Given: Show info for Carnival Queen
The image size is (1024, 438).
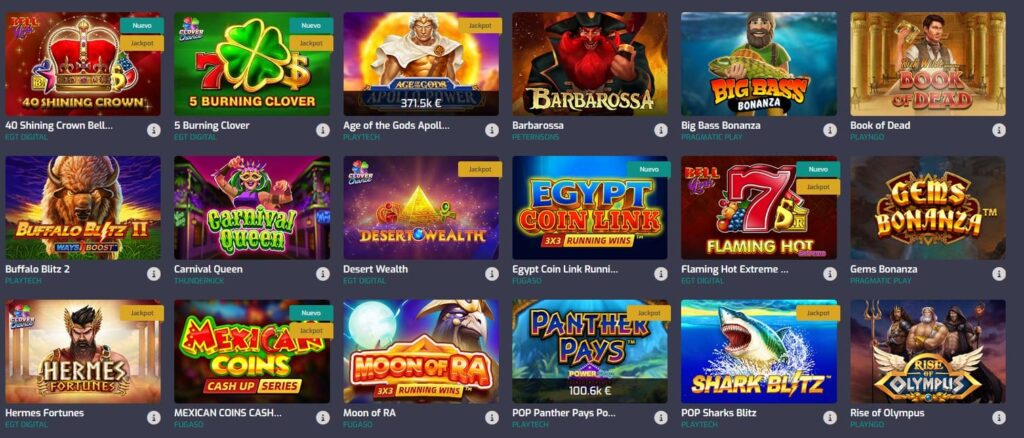Looking at the screenshot, I should coord(323,274).
